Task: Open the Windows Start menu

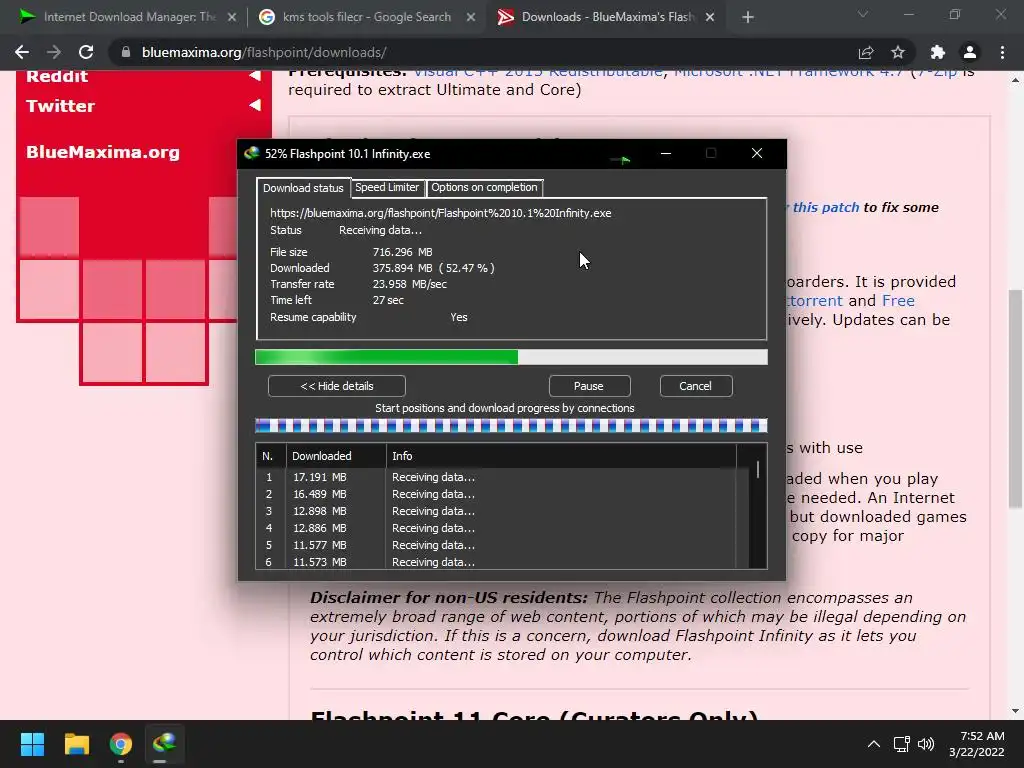Action: coord(32,744)
